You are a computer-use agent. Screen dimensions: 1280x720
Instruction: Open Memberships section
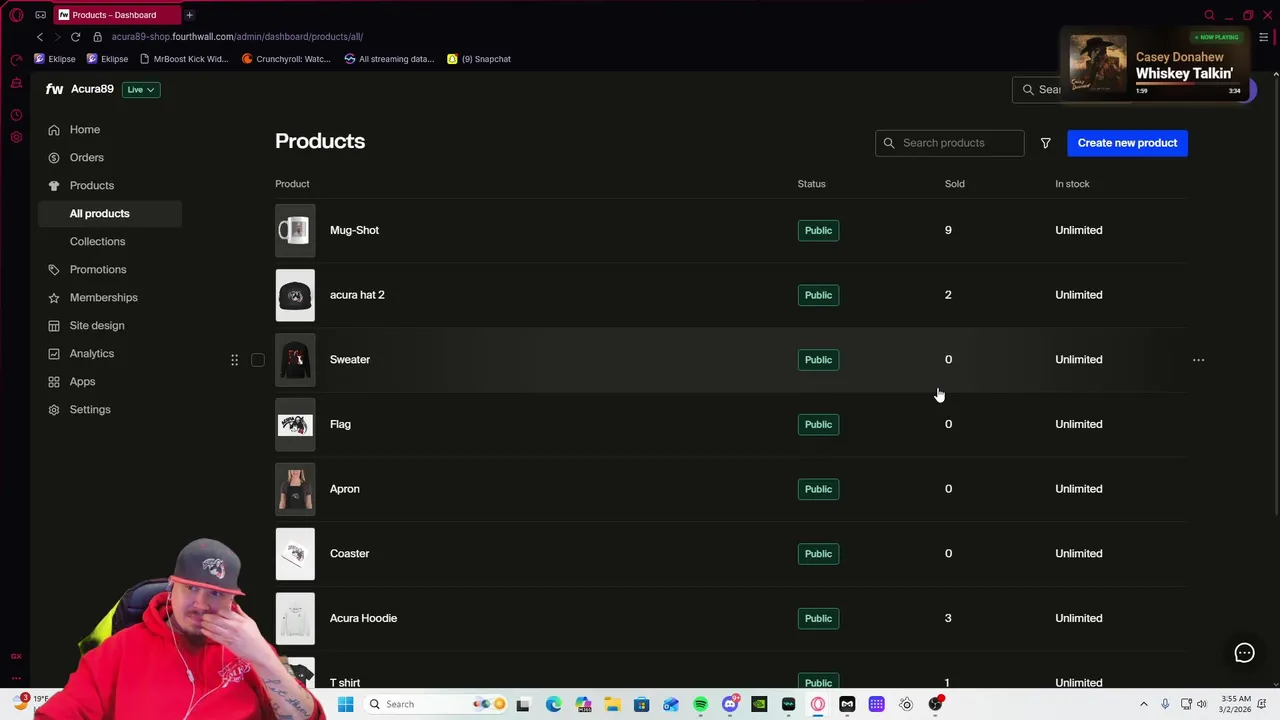(x=103, y=297)
